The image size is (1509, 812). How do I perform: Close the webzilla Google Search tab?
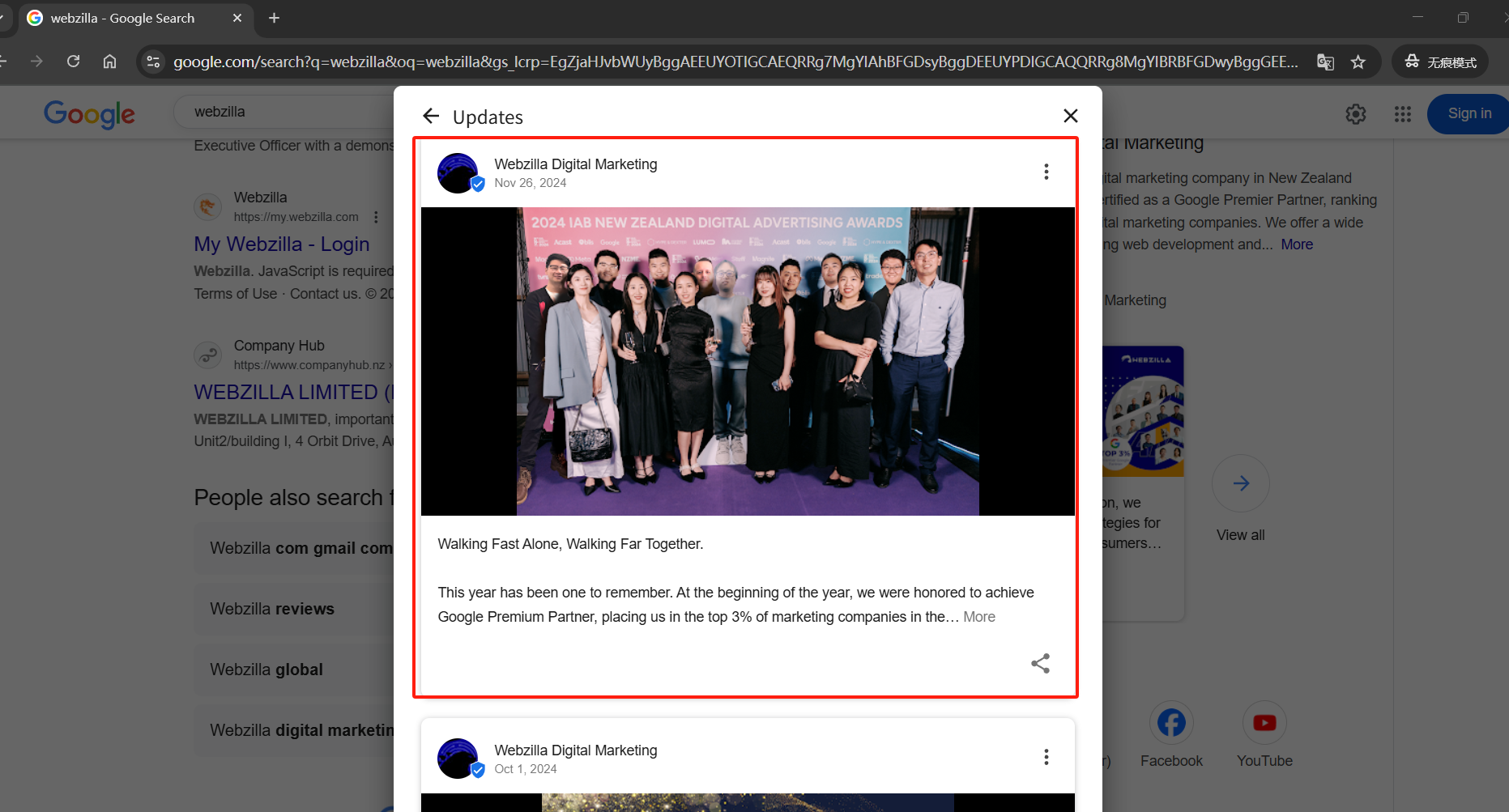(237, 18)
